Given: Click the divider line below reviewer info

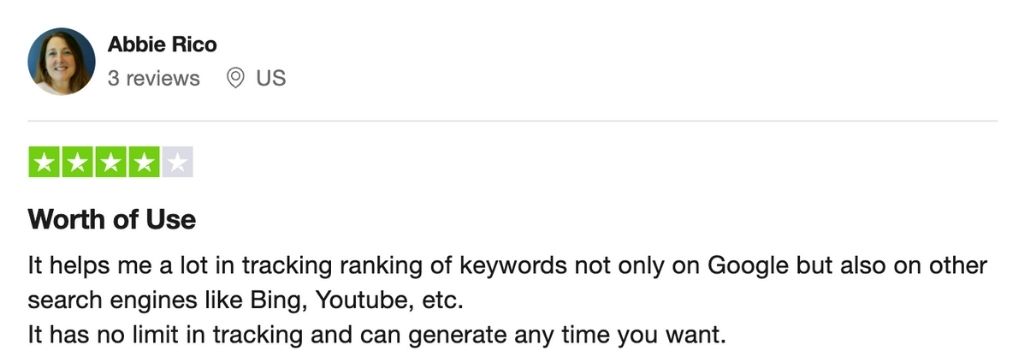Looking at the screenshot, I should click(x=513, y=121).
